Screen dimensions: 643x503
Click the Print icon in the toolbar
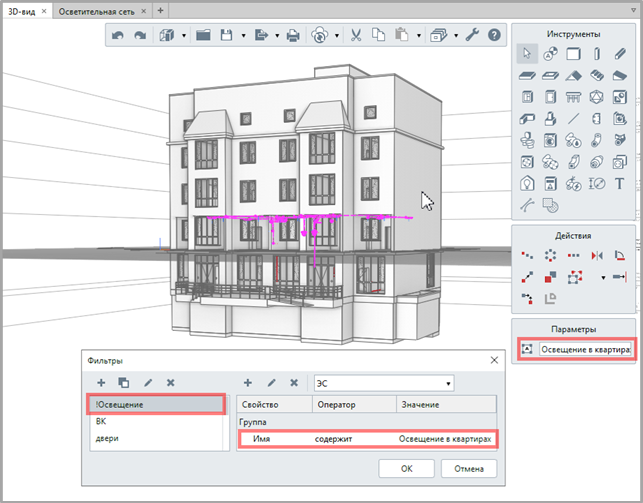tap(293, 35)
